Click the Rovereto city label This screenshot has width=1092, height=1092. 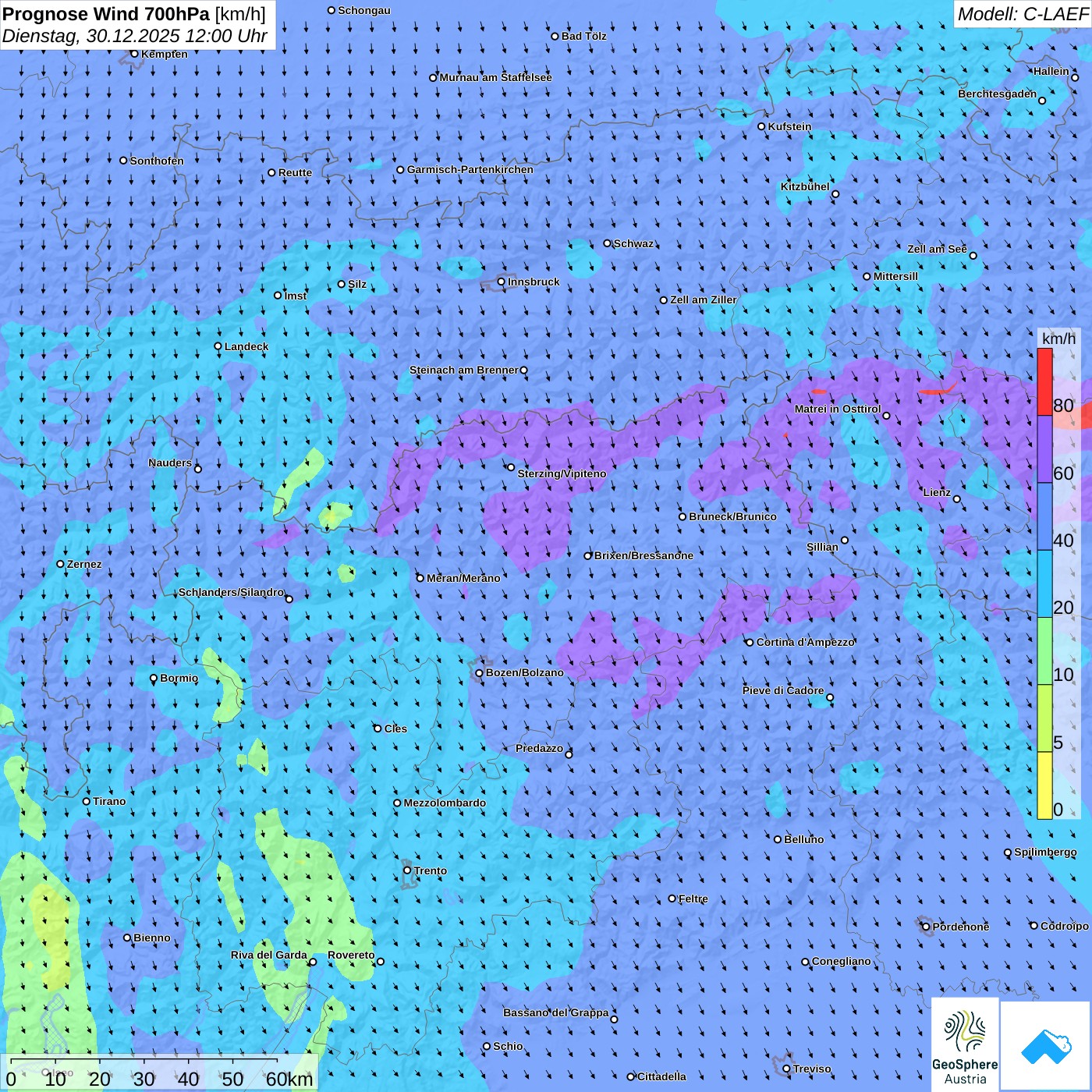(x=351, y=955)
